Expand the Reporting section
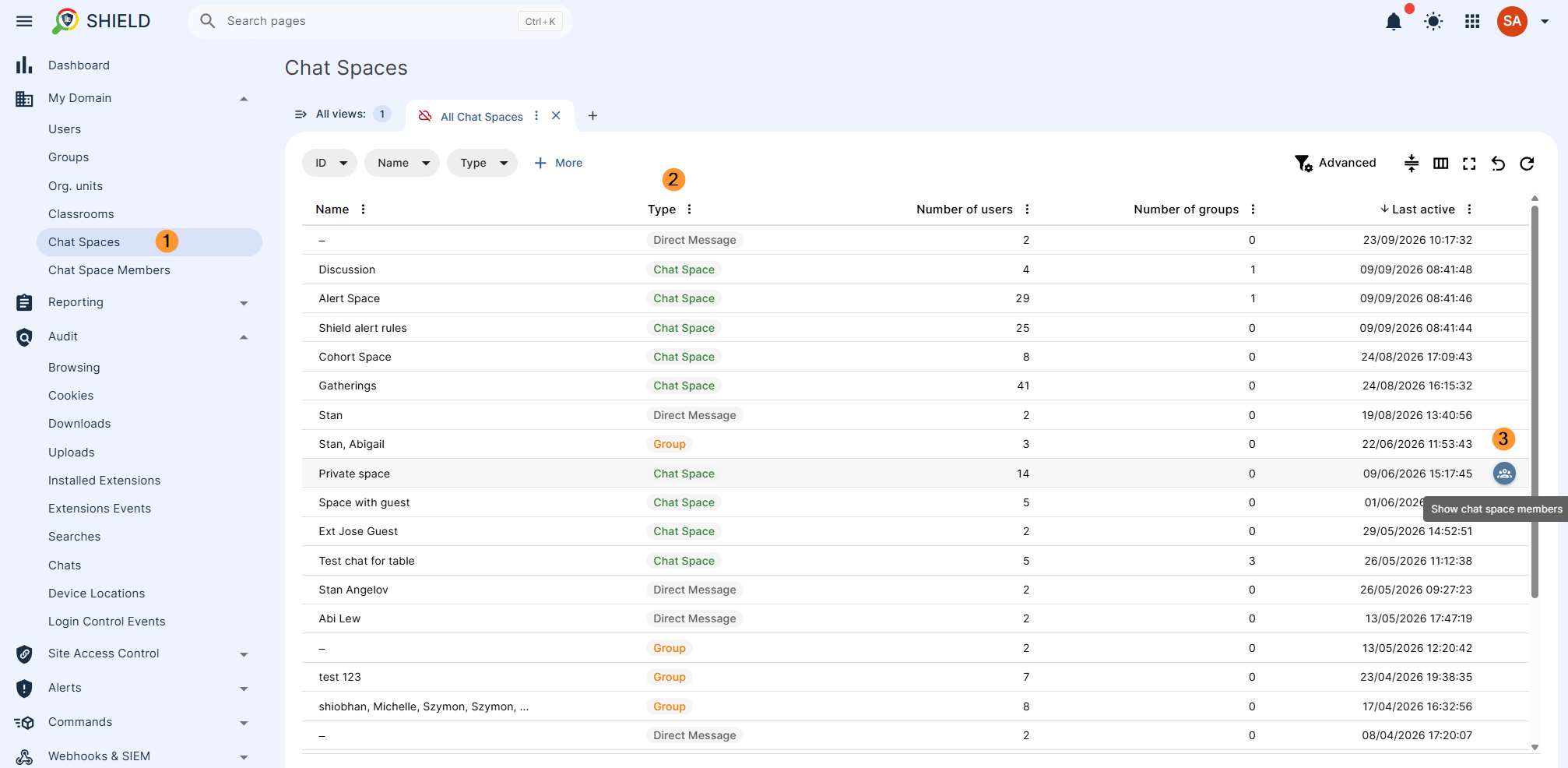 point(244,302)
